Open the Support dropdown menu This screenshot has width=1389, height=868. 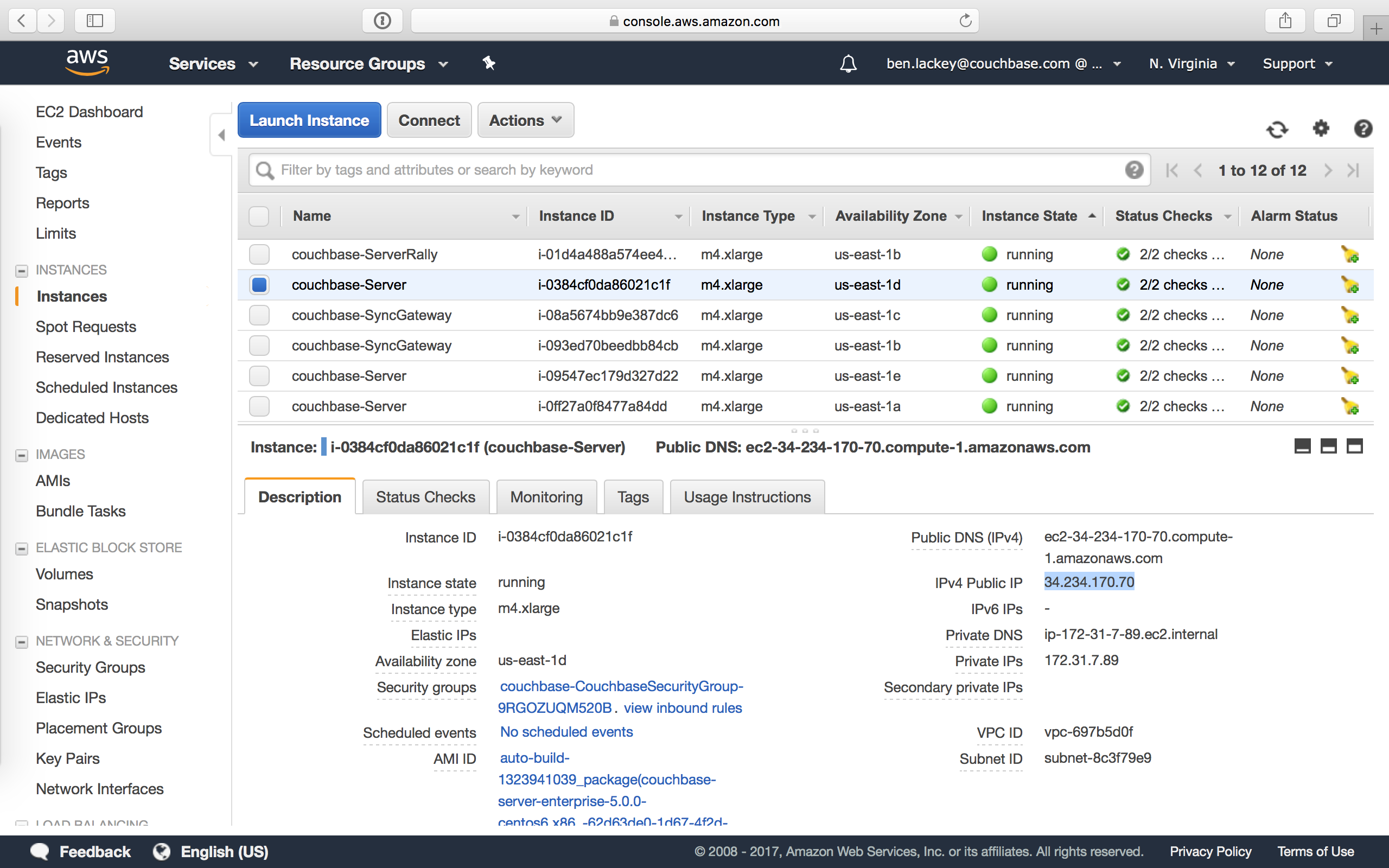point(1297,63)
